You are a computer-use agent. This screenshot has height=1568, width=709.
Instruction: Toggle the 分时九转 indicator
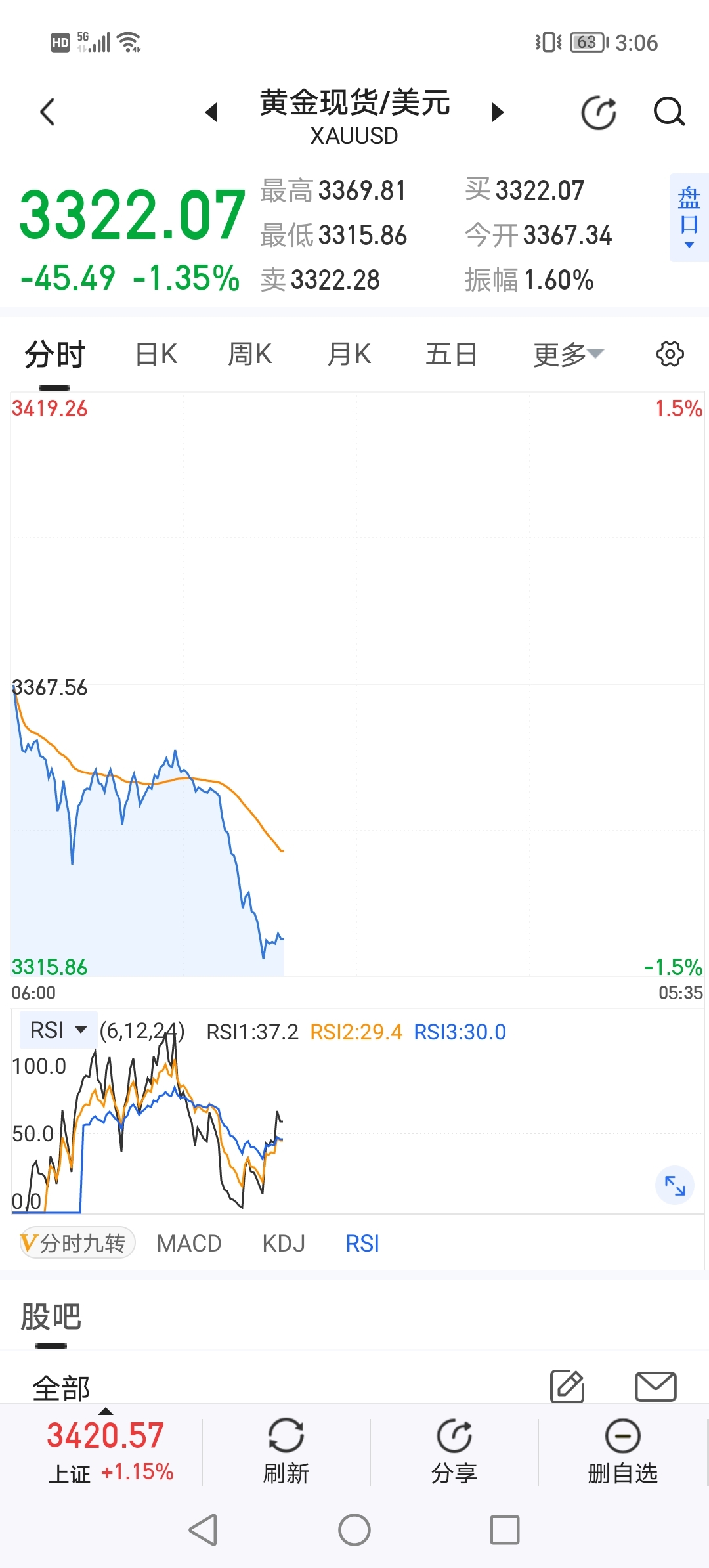(77, 1243)
